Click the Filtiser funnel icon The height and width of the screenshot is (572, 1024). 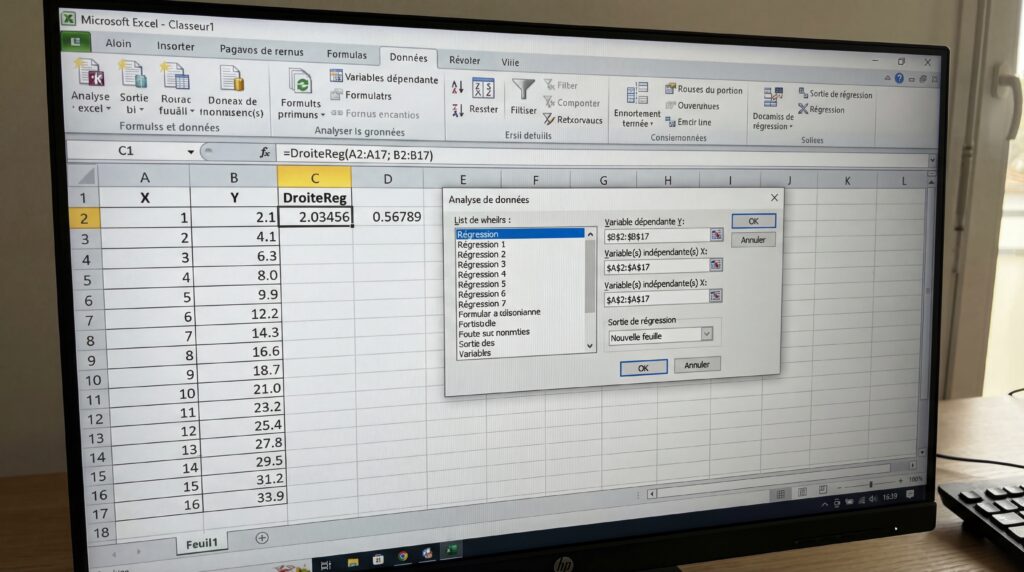(523, 89)
